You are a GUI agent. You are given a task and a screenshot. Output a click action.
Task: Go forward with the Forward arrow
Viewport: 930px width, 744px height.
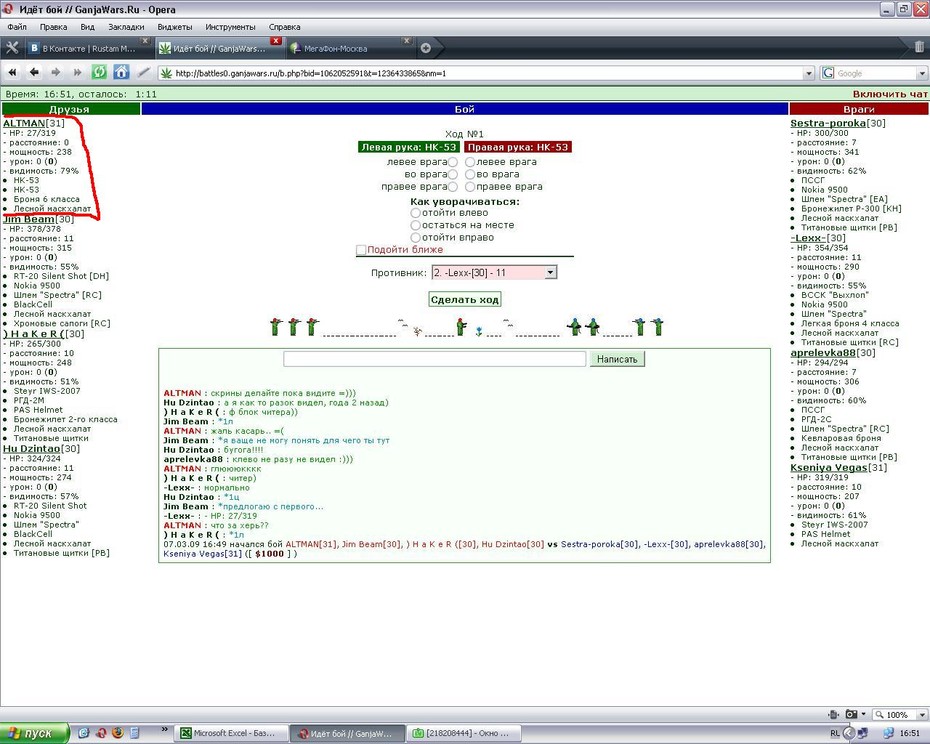coord(56,72)
